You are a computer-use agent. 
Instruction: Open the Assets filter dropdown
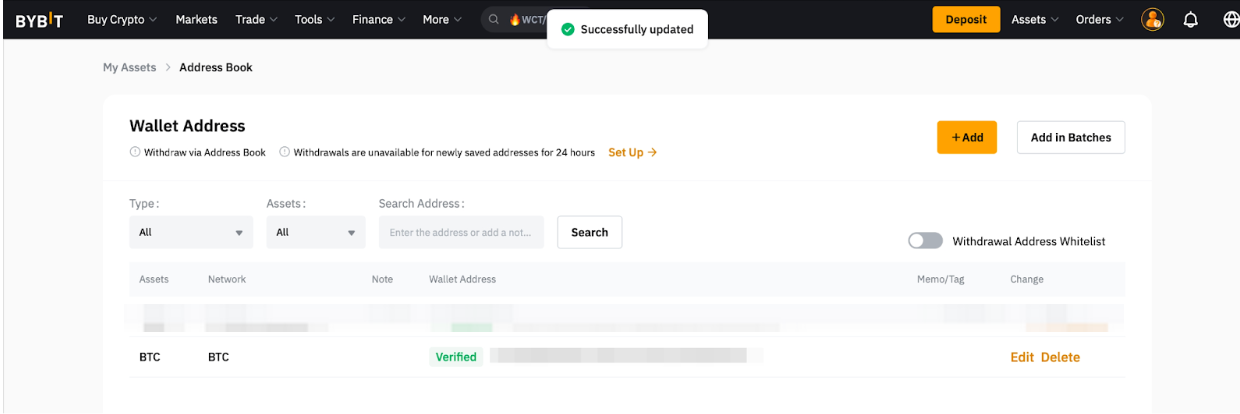click(315, 232)
